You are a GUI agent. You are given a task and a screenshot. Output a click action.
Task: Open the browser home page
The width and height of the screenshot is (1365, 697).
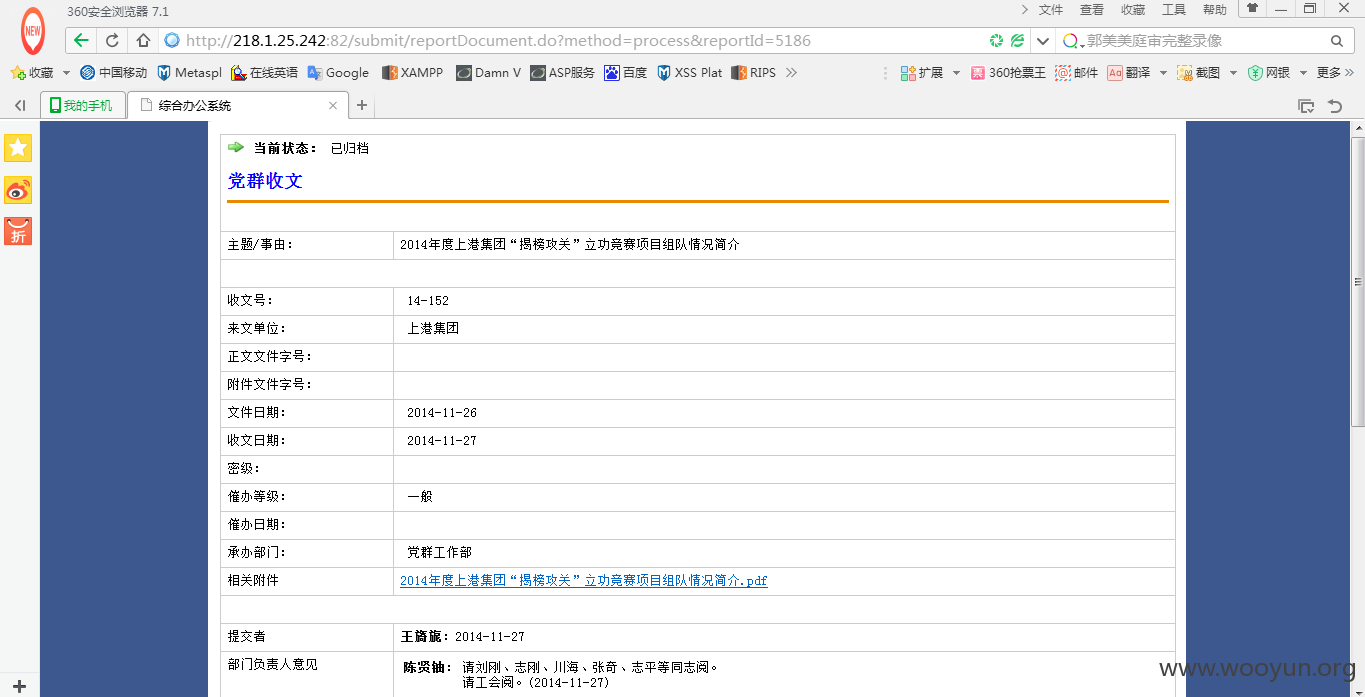click(143, 41)
